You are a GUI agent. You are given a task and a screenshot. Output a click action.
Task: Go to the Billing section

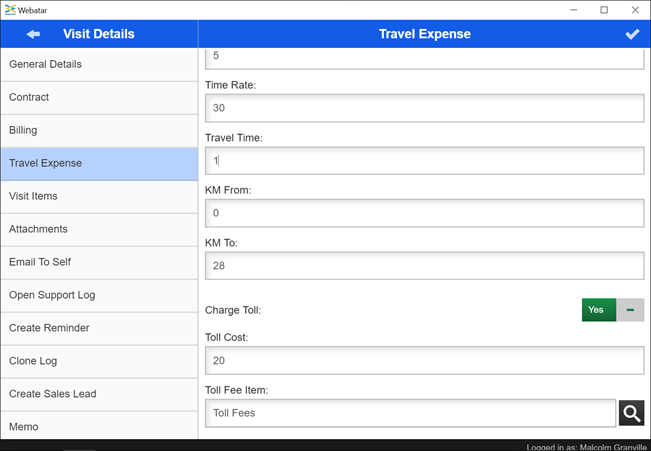pos(98,130)
